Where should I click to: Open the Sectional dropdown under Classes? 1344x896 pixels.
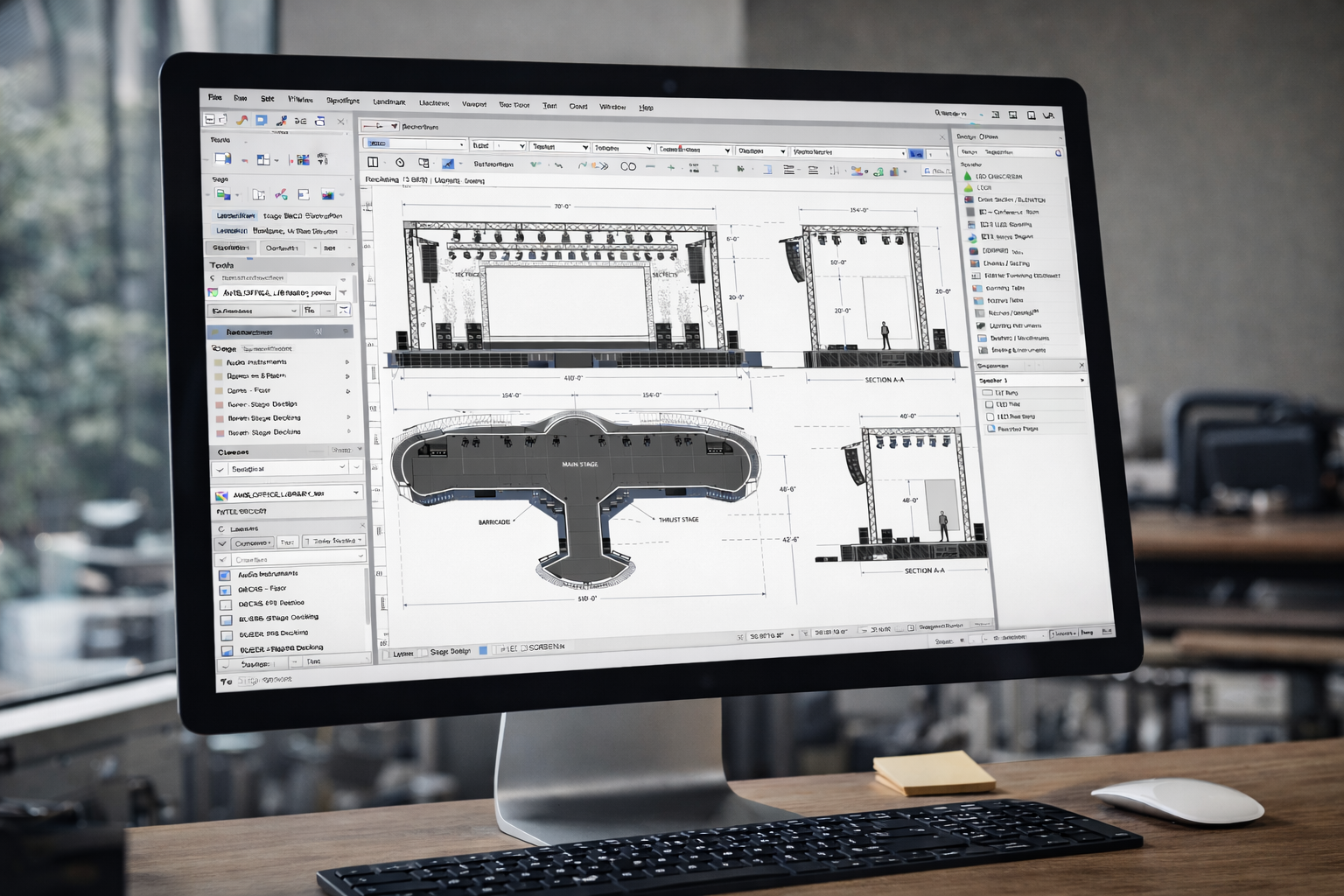[342, 468]
